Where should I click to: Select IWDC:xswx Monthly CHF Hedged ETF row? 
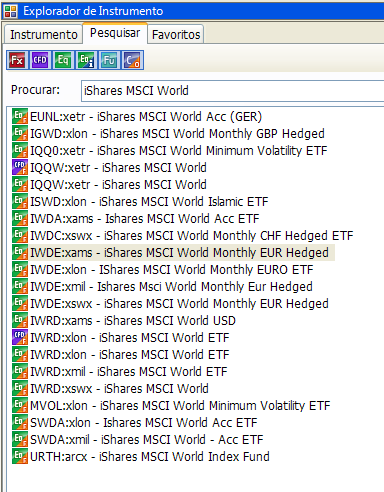tap(192, 236)
